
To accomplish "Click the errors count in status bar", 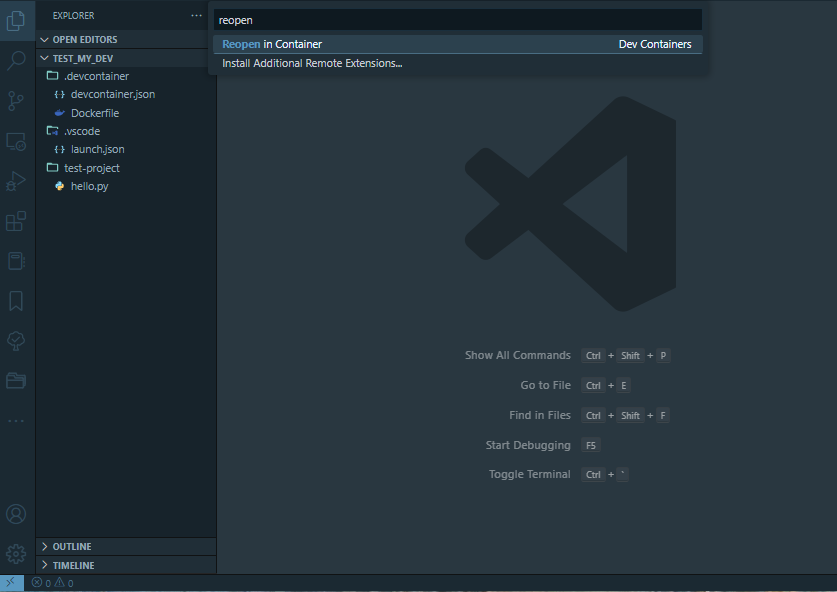I will coord(41,583).
